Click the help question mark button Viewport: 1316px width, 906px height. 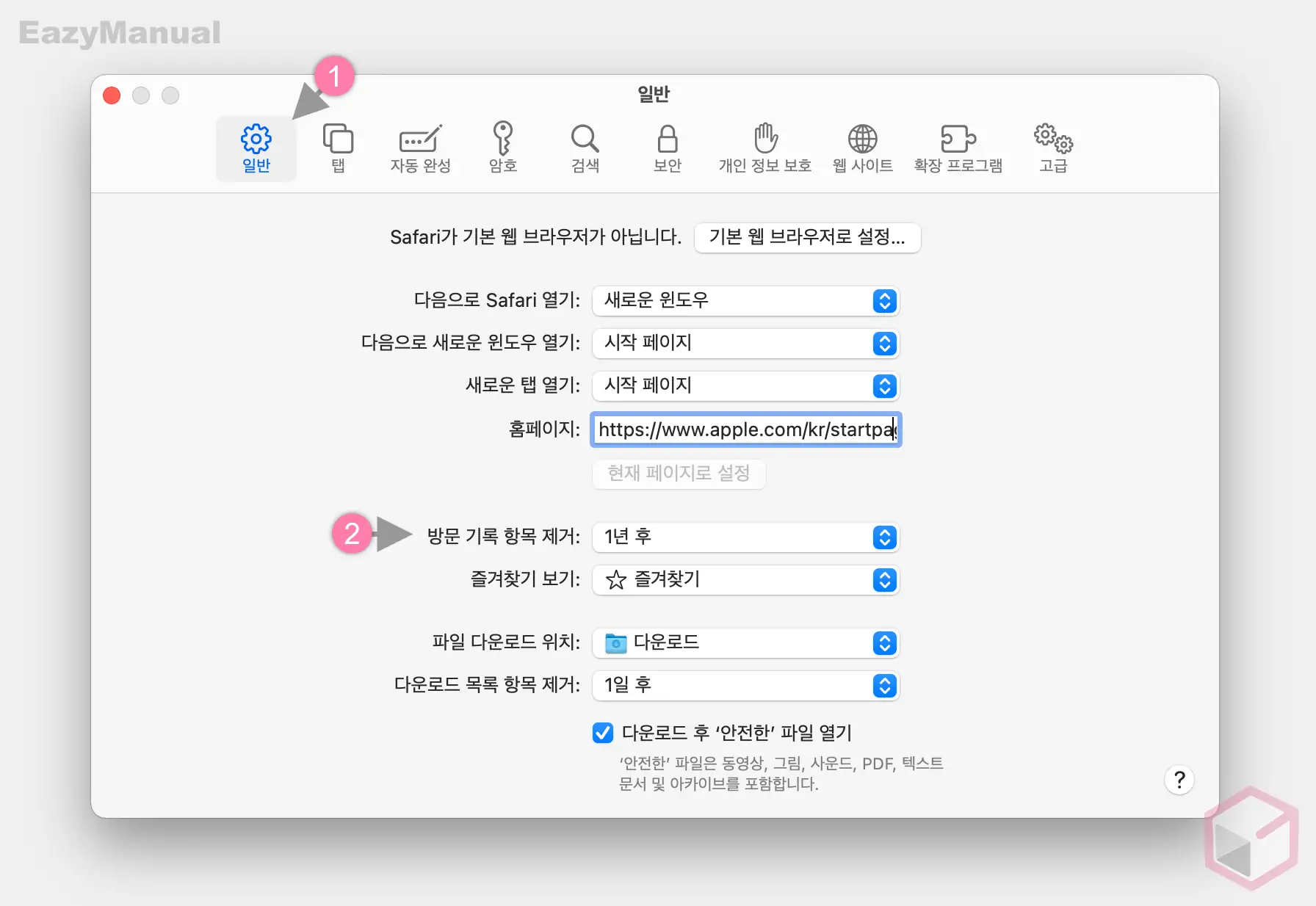point(1179,780)
